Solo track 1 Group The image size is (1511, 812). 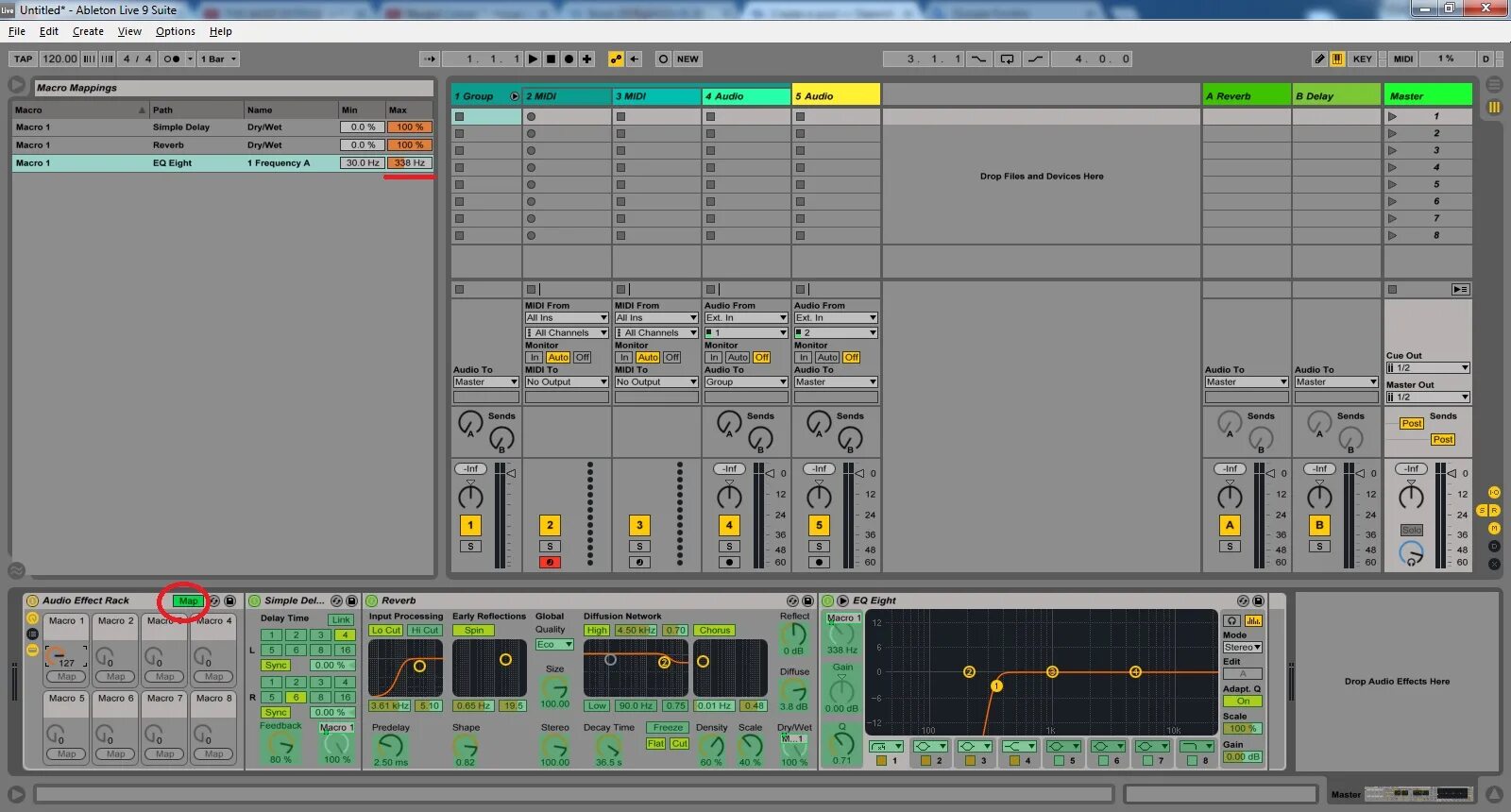tap(470, 547)
